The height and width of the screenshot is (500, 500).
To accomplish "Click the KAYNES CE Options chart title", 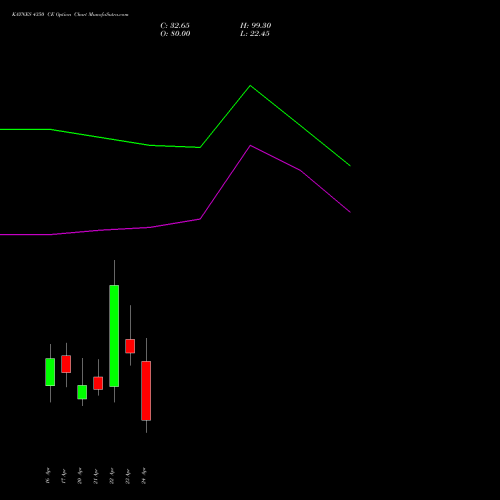I will 70,14.
